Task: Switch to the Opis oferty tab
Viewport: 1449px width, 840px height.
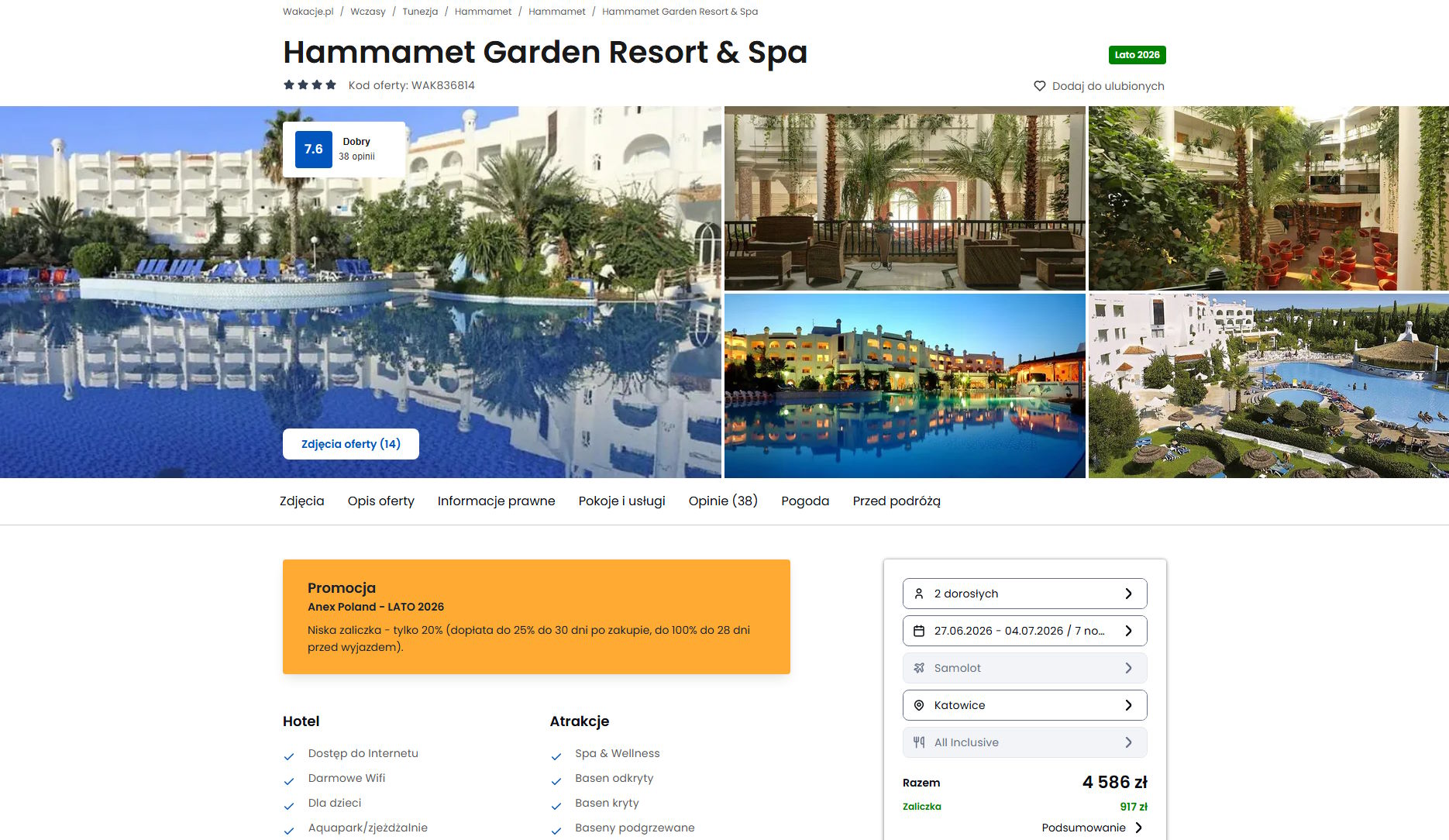Action: pos(381,501)
